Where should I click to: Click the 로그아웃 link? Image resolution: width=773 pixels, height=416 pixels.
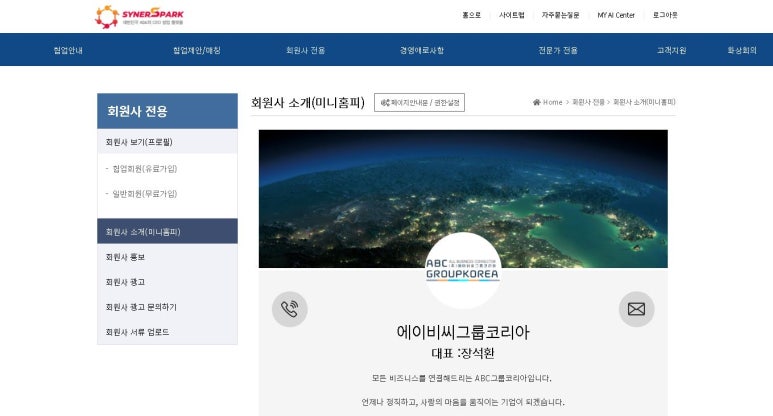[665, 15]
